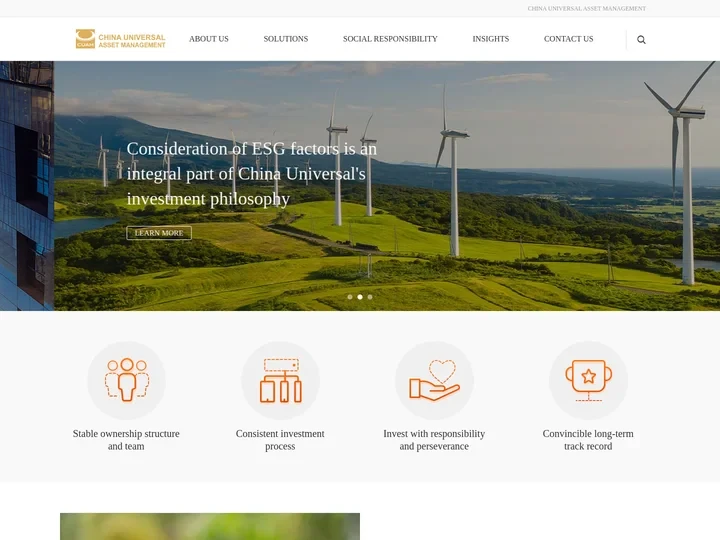Open the Social Responsibility menu
This screenshot has width=720, height=540.
[x=390, y=39]
